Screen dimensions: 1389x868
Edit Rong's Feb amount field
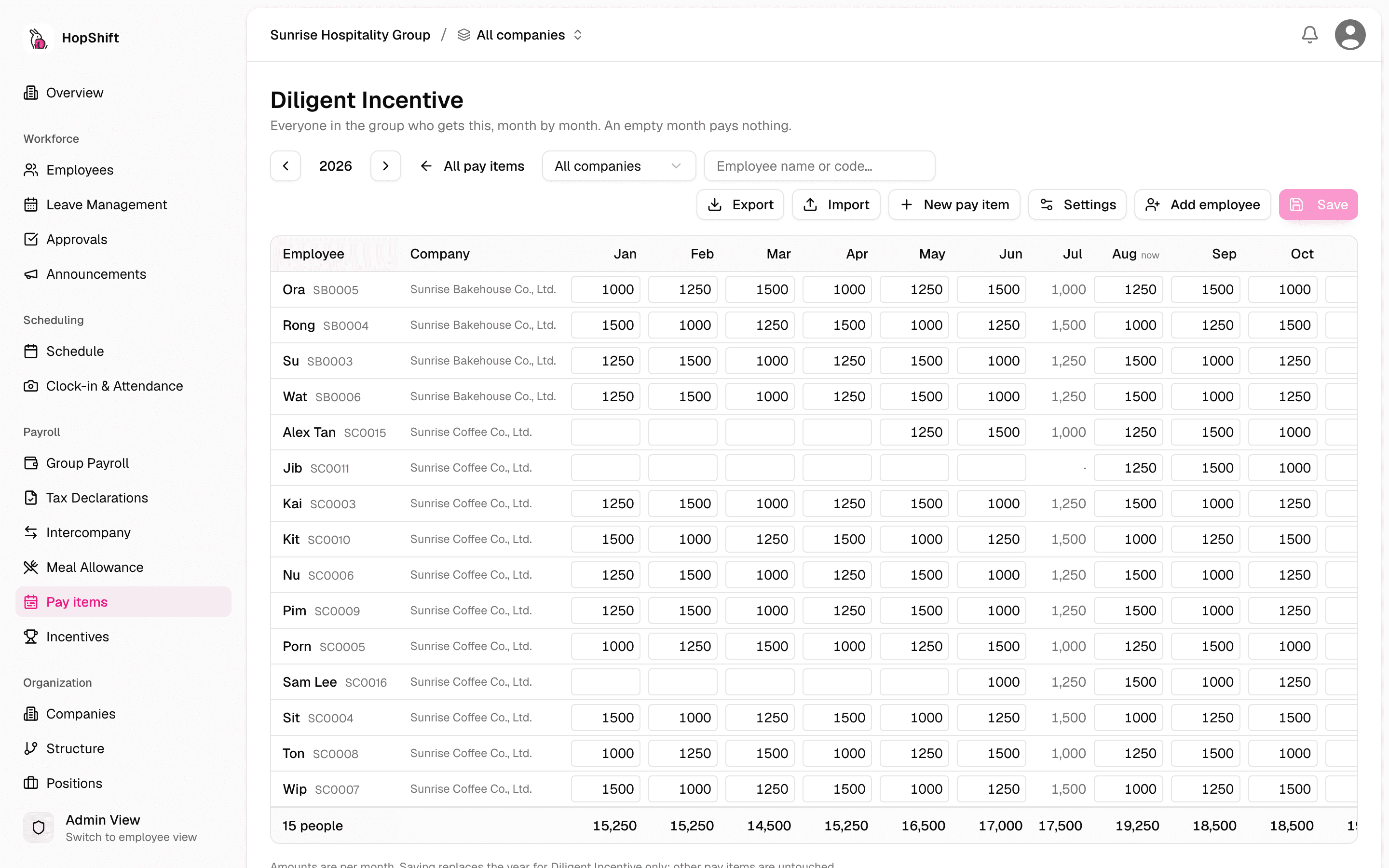pyautogui.click(x=682, y=325)
